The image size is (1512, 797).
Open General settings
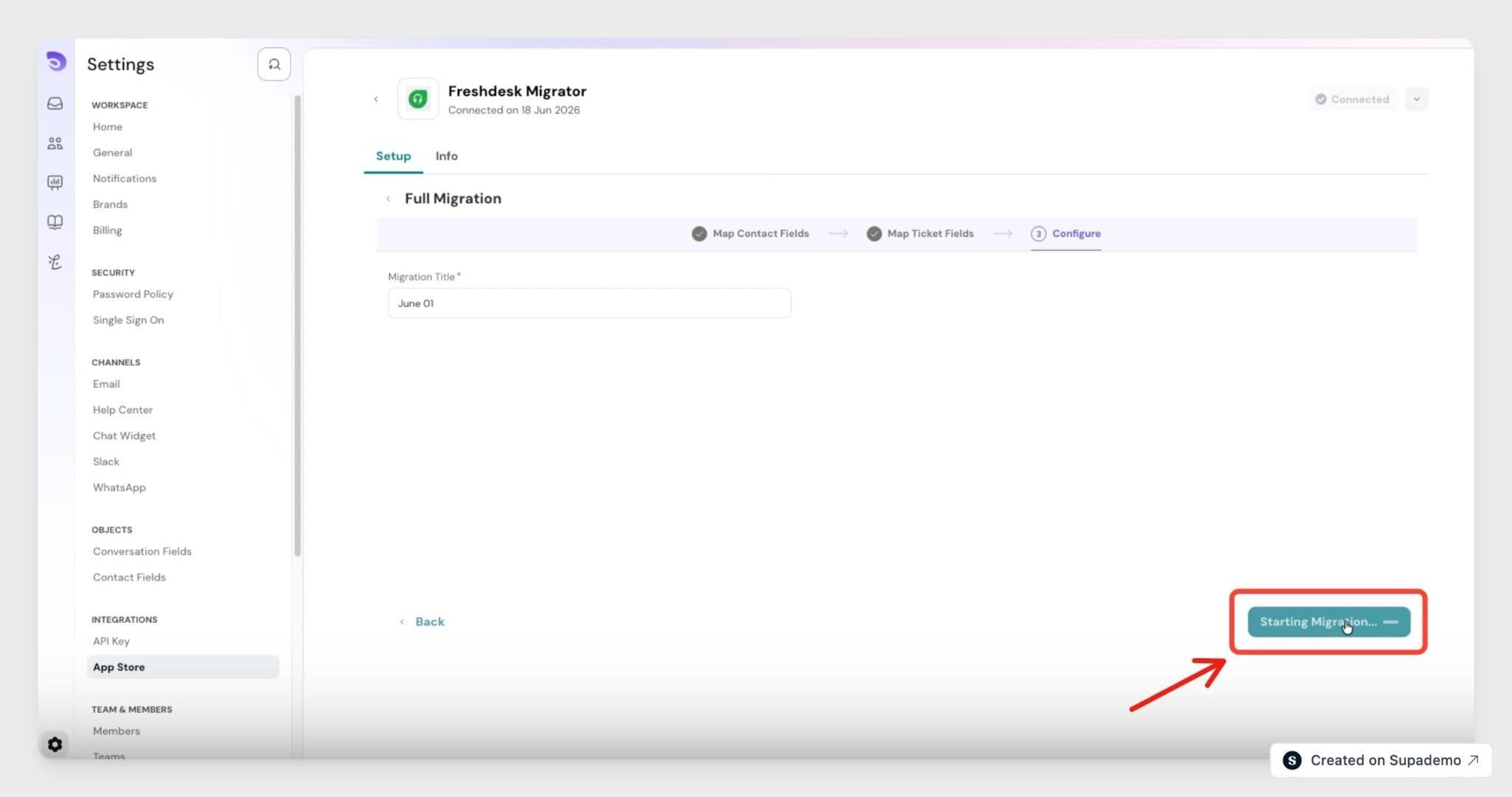point(112,153)
